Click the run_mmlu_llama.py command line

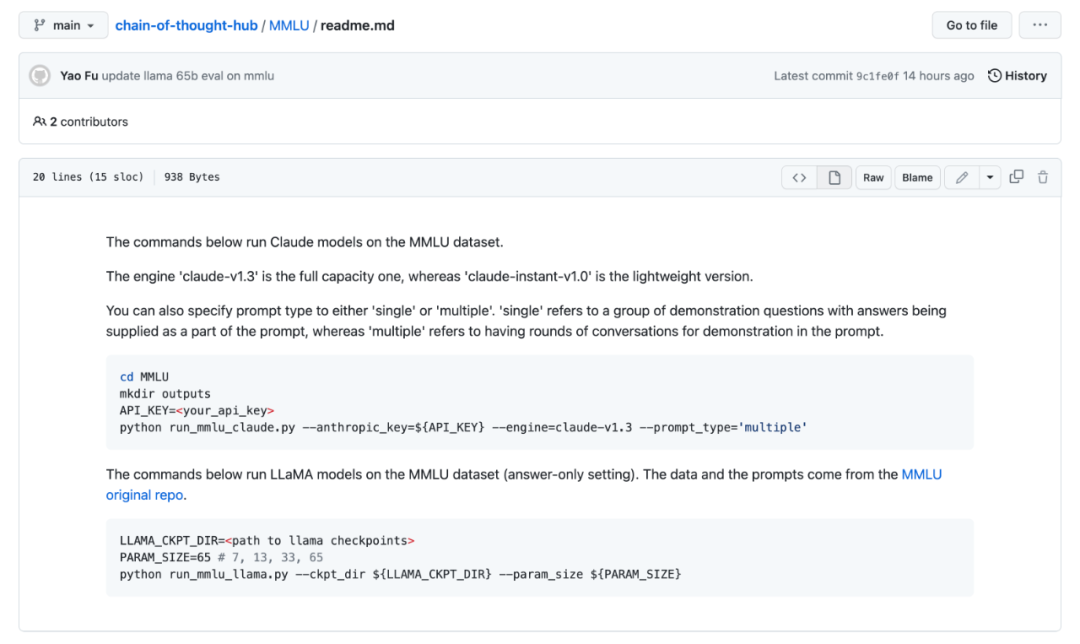point(400,574)
